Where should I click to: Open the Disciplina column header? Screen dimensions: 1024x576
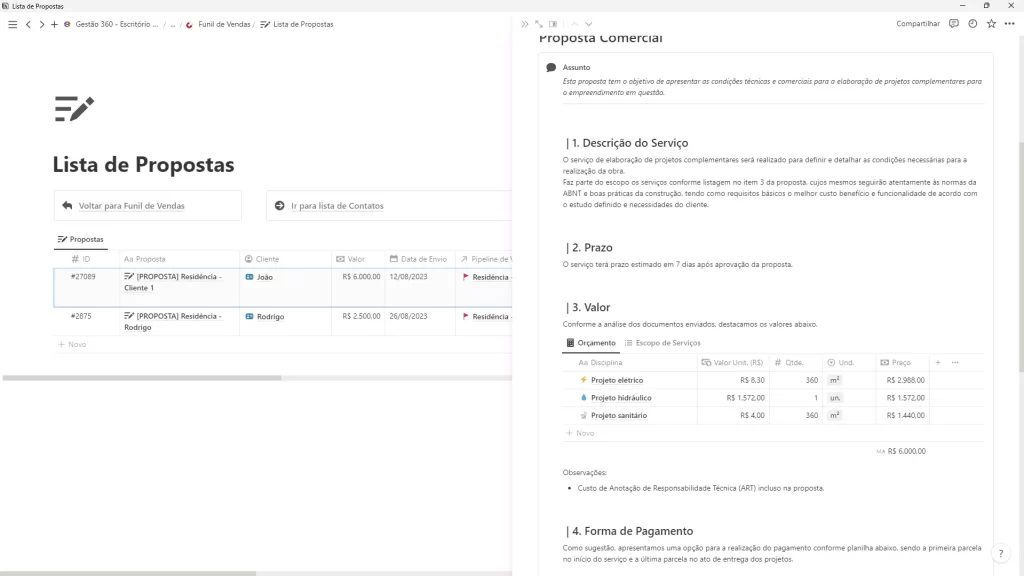[630, 362]
